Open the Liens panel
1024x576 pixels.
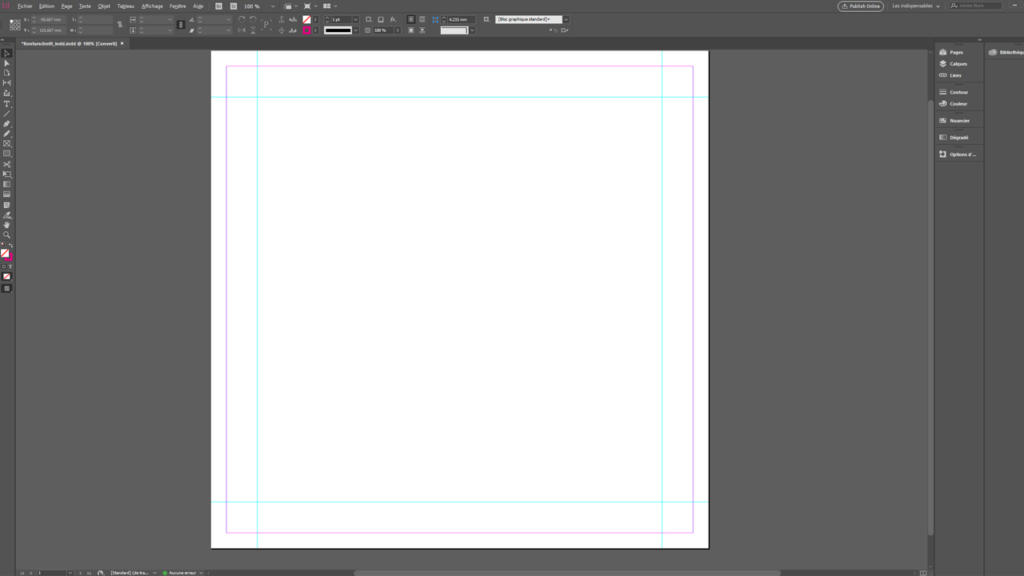pyautogui.click(x=950, y=76)
